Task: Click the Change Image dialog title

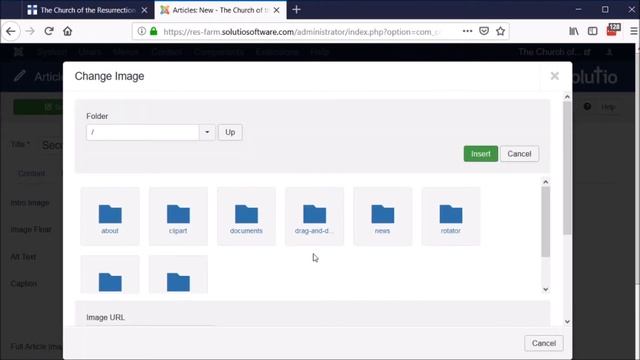Action: [x=109, y=76]
